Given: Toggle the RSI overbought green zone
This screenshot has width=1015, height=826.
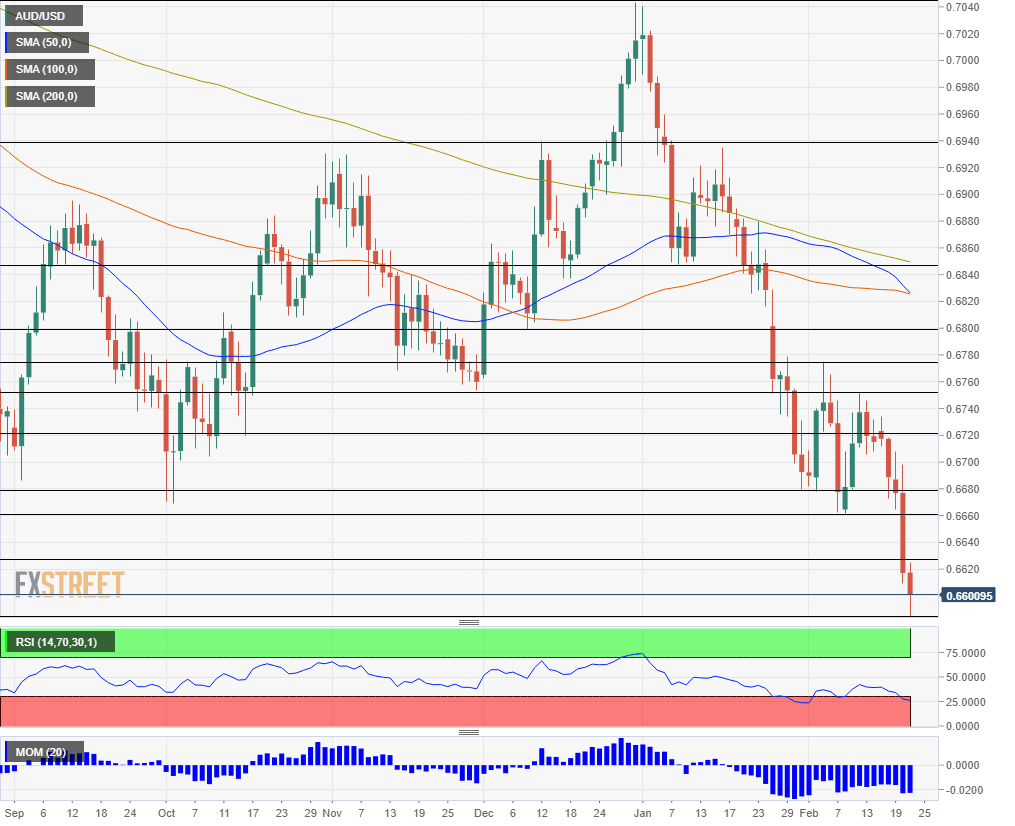Looking at the screenshot, I should pos(500,641).
